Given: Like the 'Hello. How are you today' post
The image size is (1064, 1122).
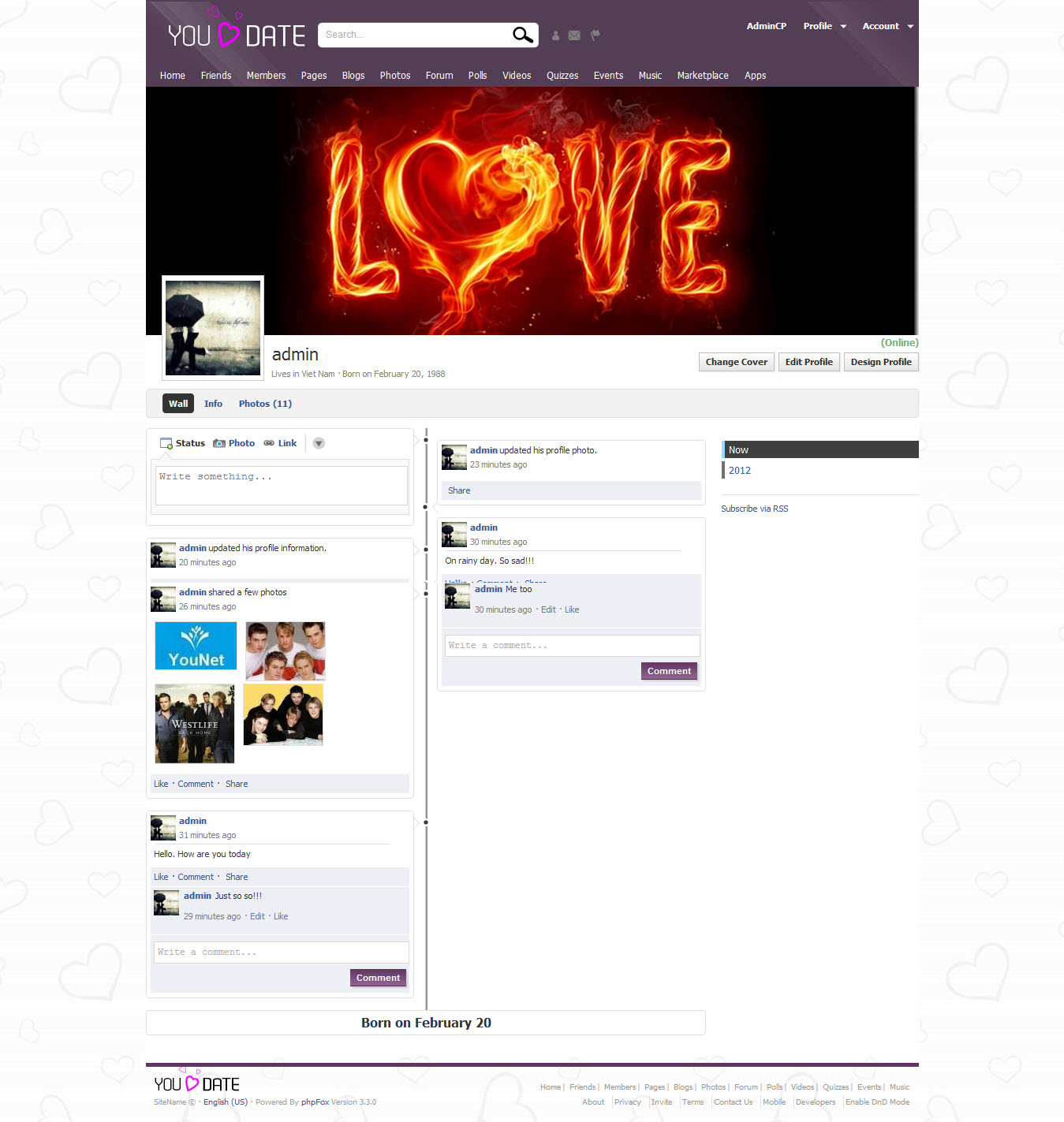Looking at the screenshot, I should tap(161, 877).
